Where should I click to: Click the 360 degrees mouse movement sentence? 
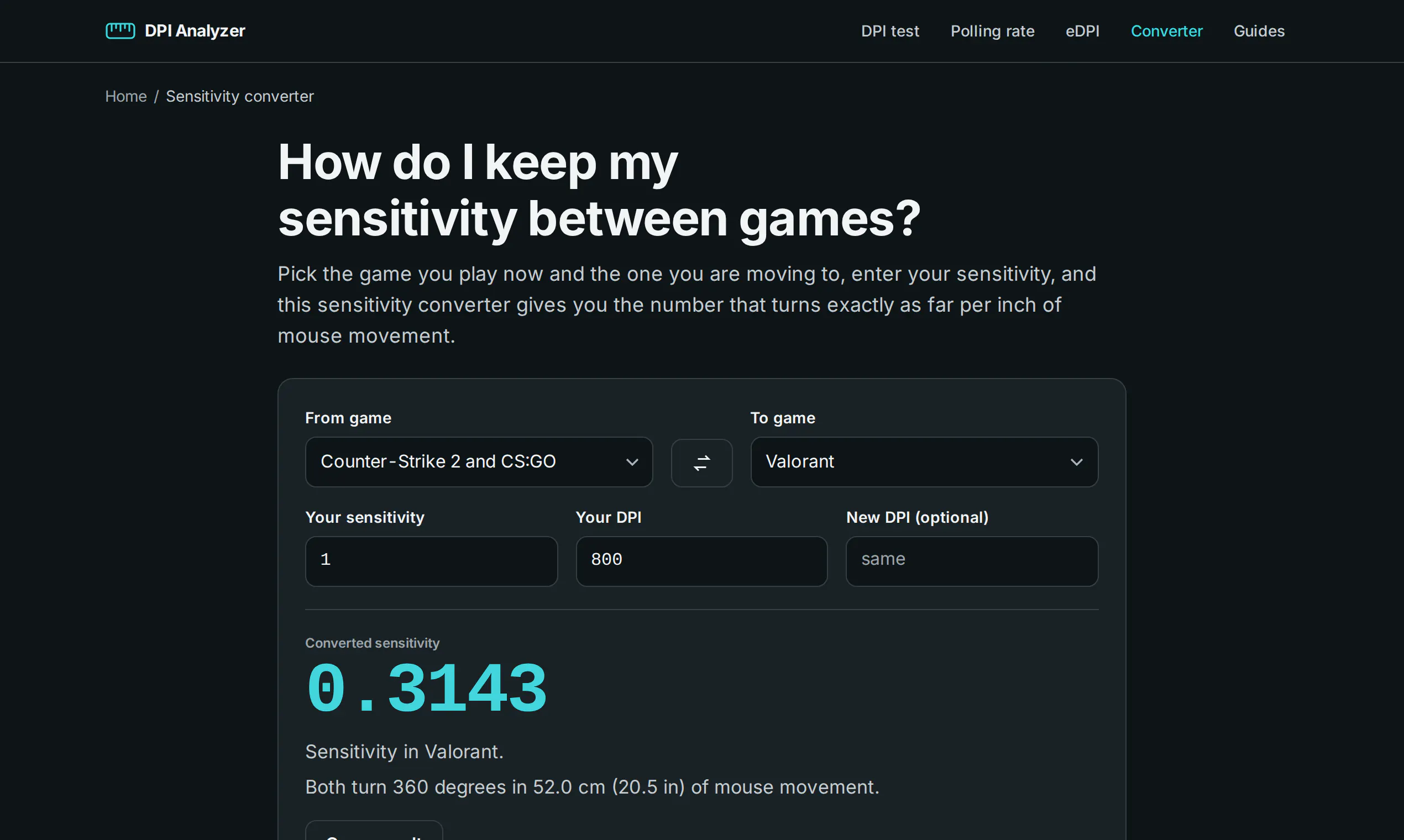592,787
